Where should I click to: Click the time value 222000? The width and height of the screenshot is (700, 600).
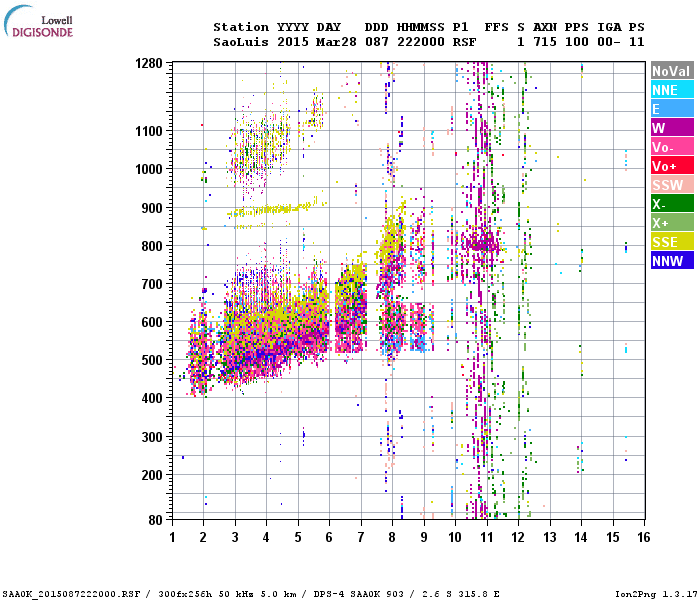tap(421, 42)
